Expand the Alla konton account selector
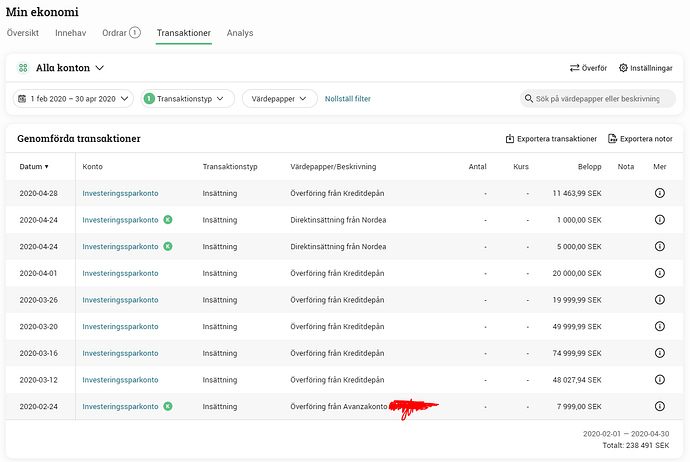 [70, 68]
